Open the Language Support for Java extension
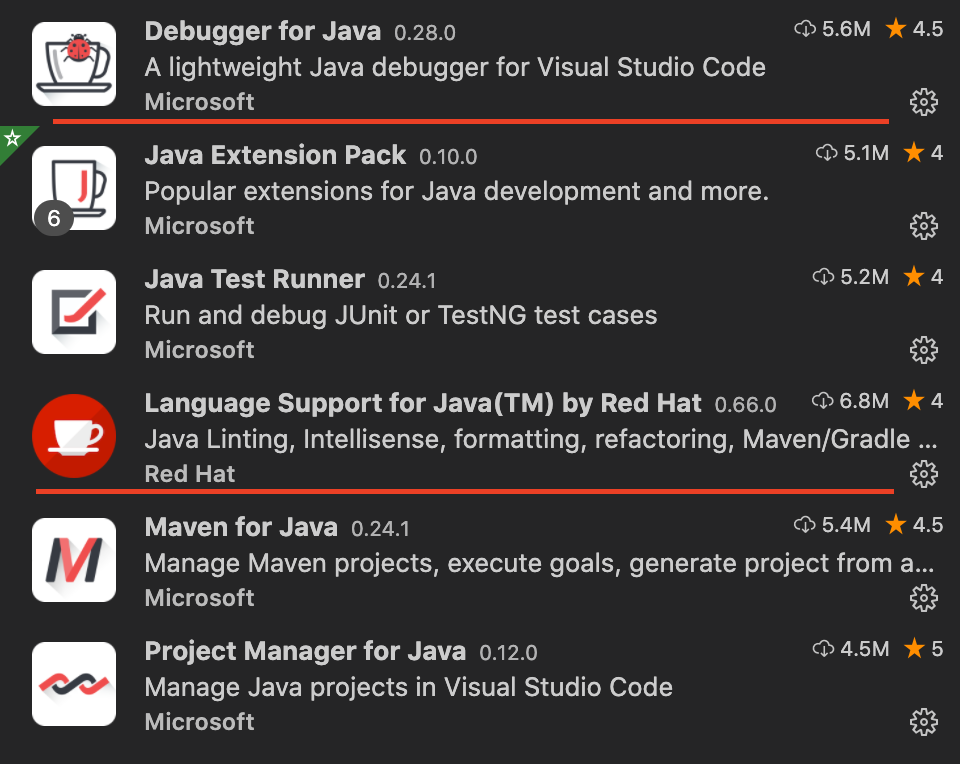The image size is (960, 764). pyautogui.click(x=420, y=403)
